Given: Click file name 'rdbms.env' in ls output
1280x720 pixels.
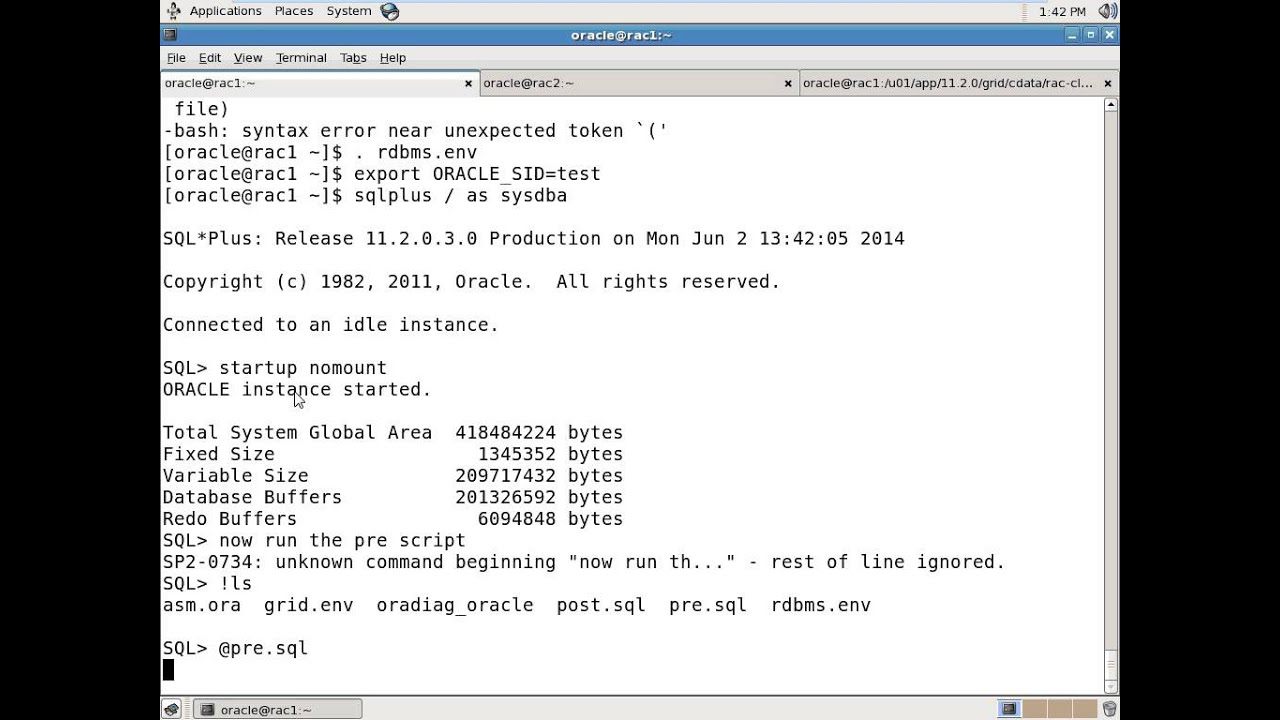Looking at the screenshot, I should click(x=821, y=605).
